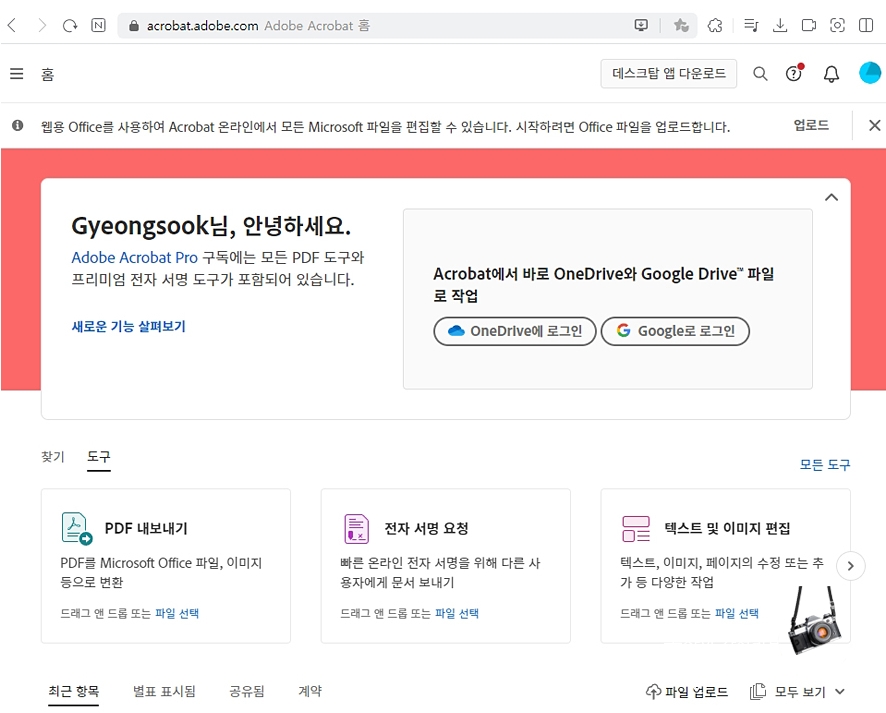Viewport: 886px width, 713px height.
Task: Show next tools with right chevron
Action: coord(850,566)
